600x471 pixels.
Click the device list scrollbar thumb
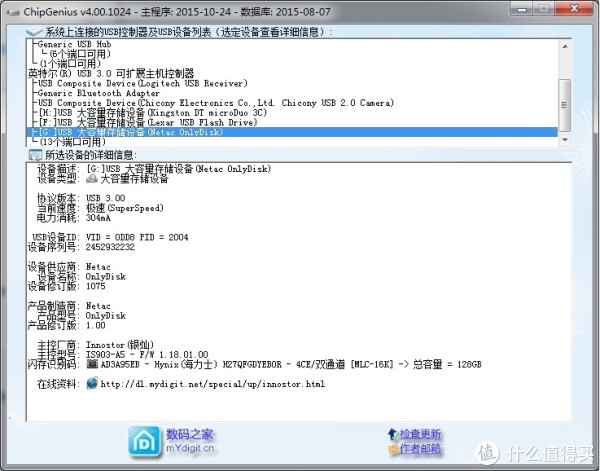click(565, 104)
